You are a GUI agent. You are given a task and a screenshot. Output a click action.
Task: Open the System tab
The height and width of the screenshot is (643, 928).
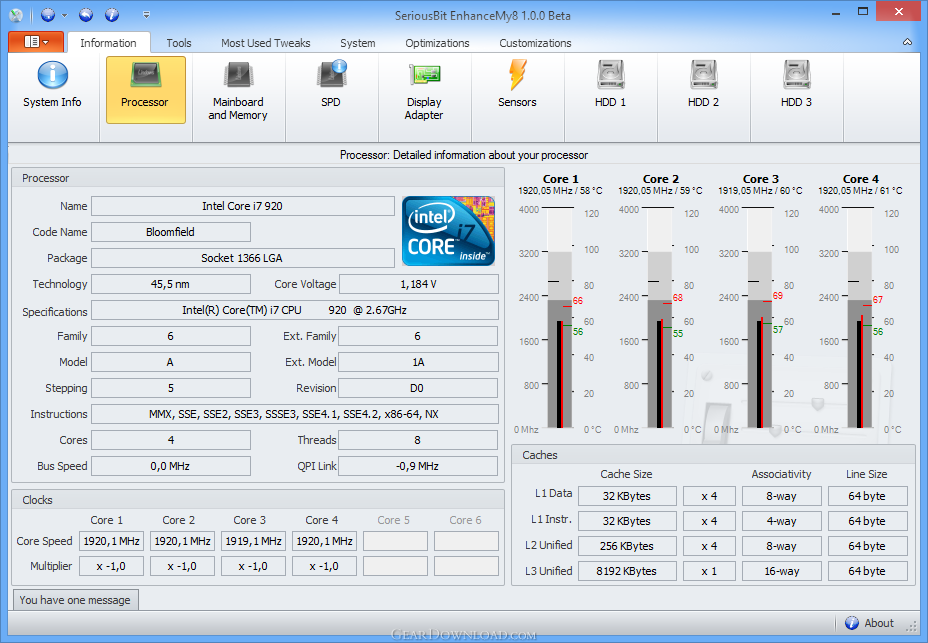tap(357, 43)
